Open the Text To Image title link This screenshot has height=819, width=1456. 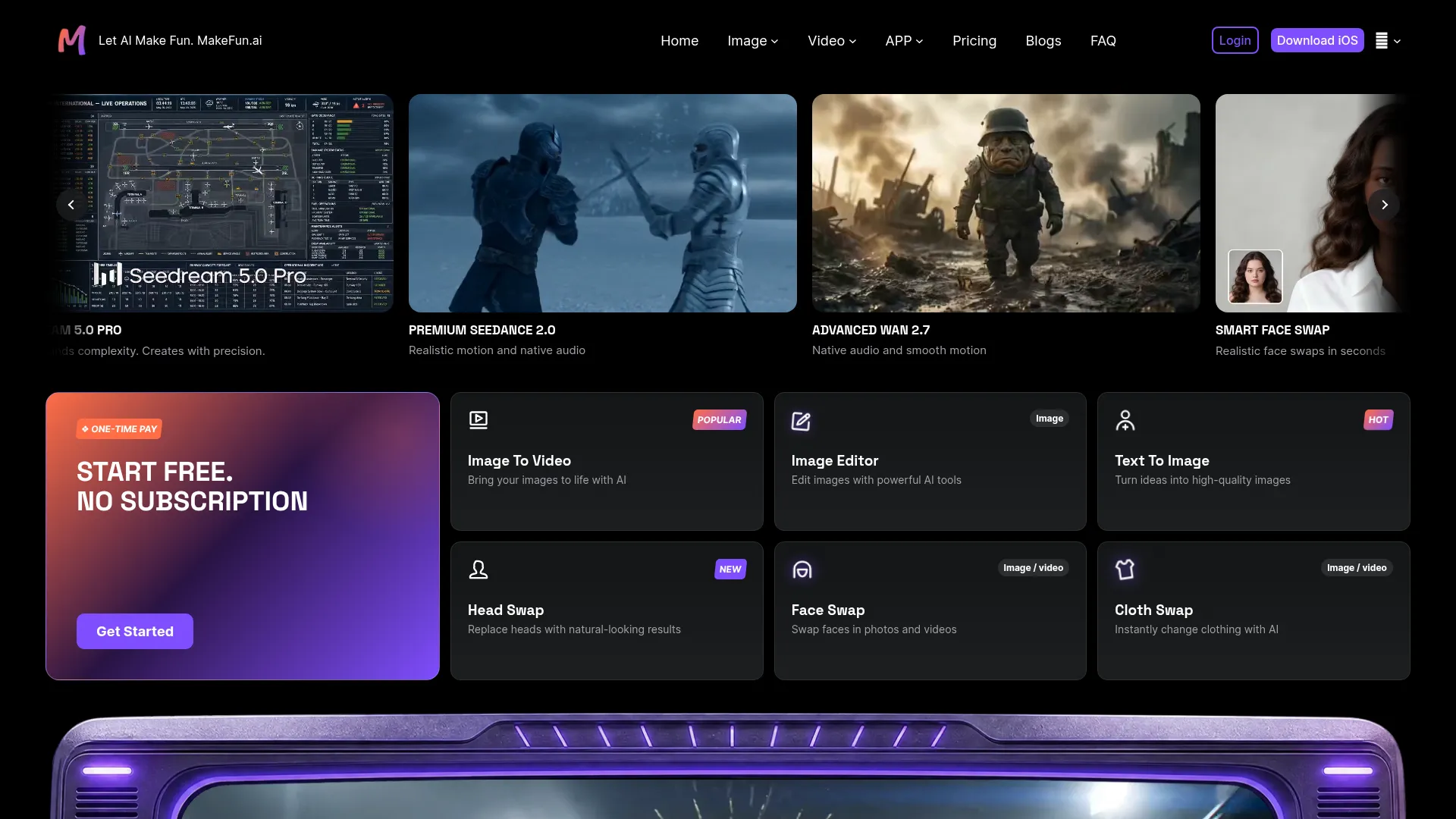click(x=1162, y=461)
